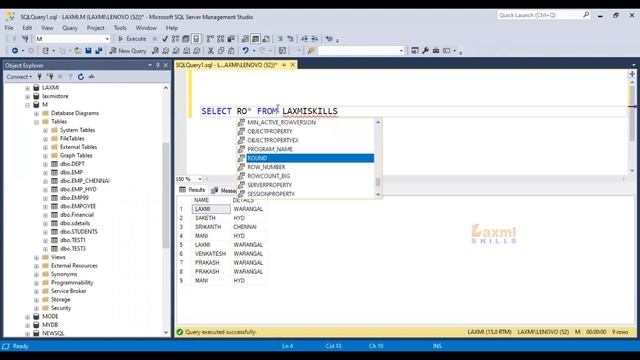Select the SQLQuery1.sql document tab
Viewport: 640px width, 360px height.
(227, 65)
